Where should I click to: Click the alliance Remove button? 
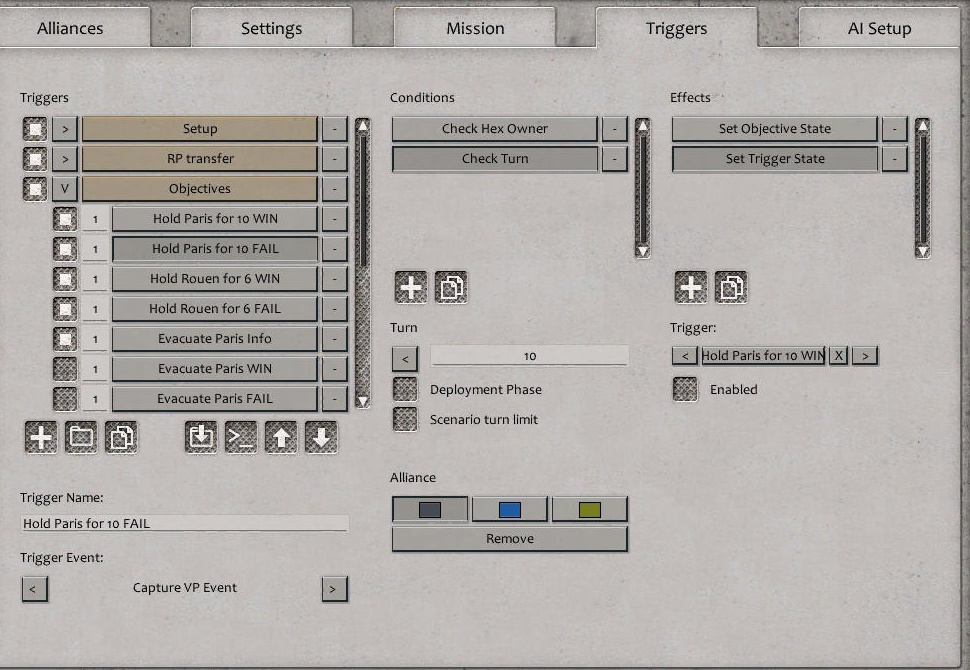point(510,539)
